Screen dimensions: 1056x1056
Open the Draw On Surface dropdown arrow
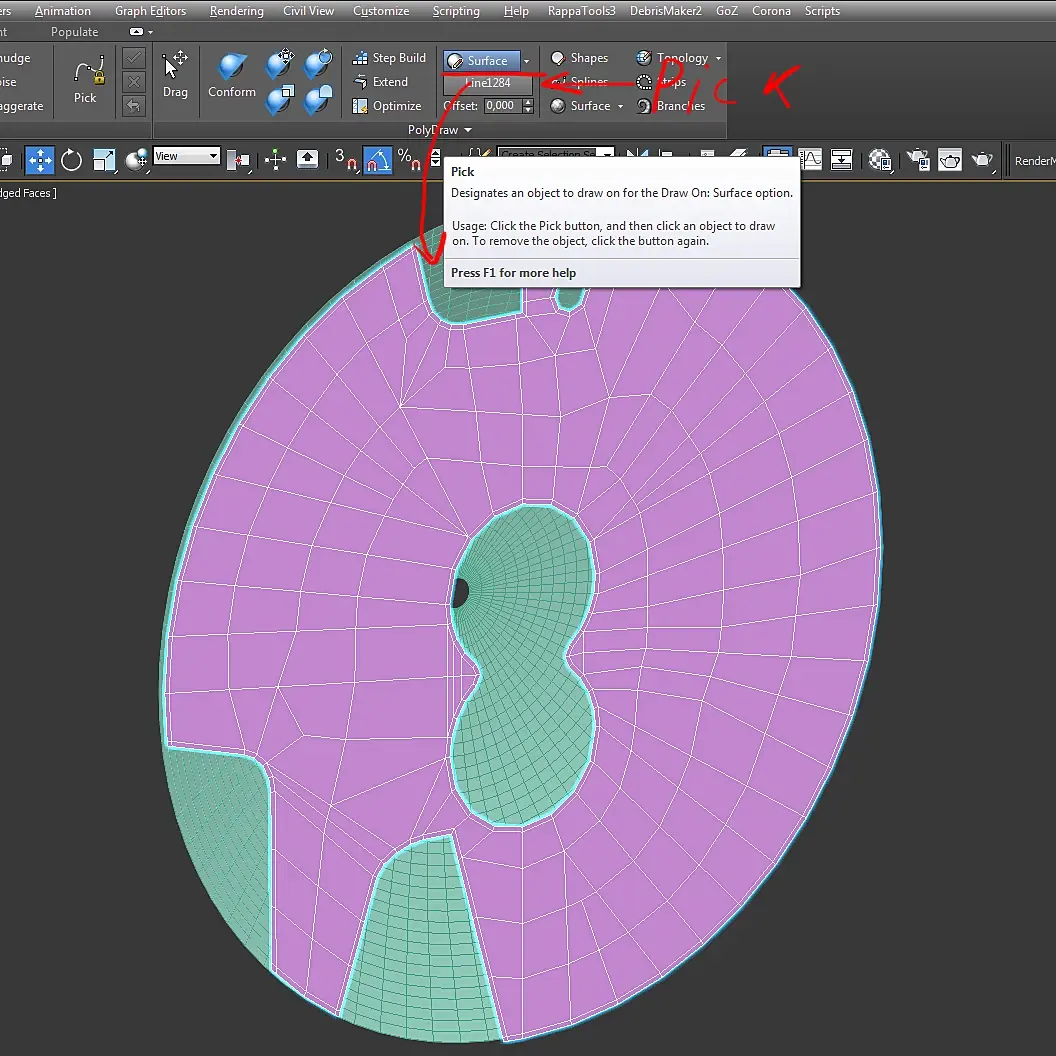527,61
